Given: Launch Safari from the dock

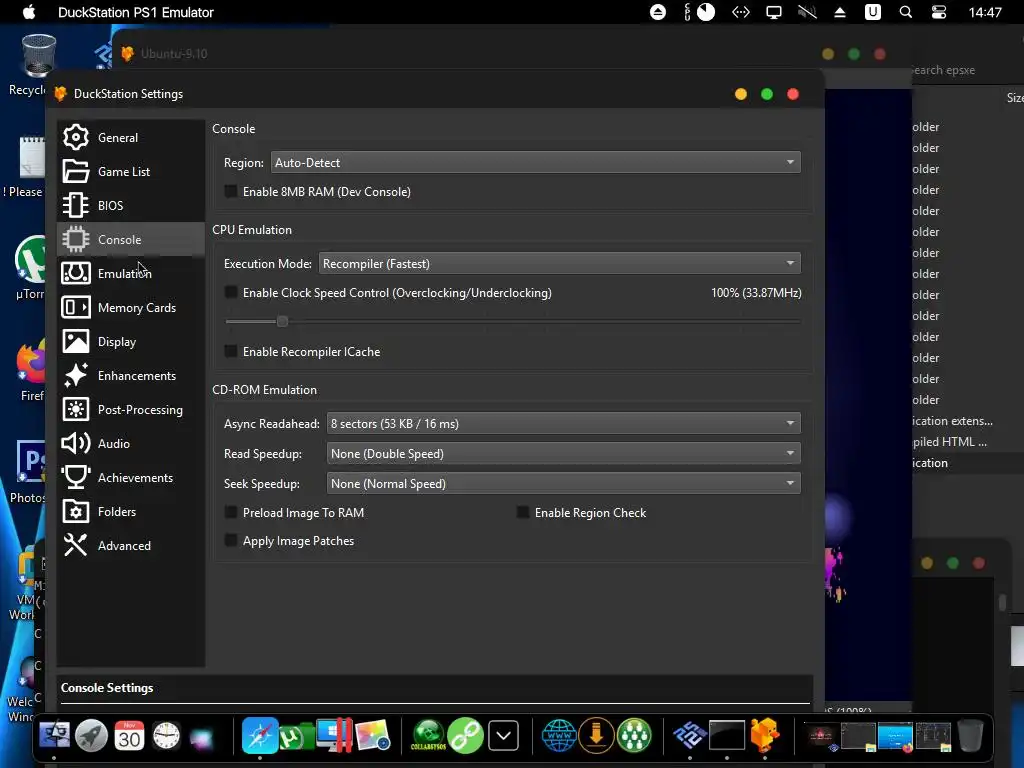Looking at the screenshot, I should [260, 736].
